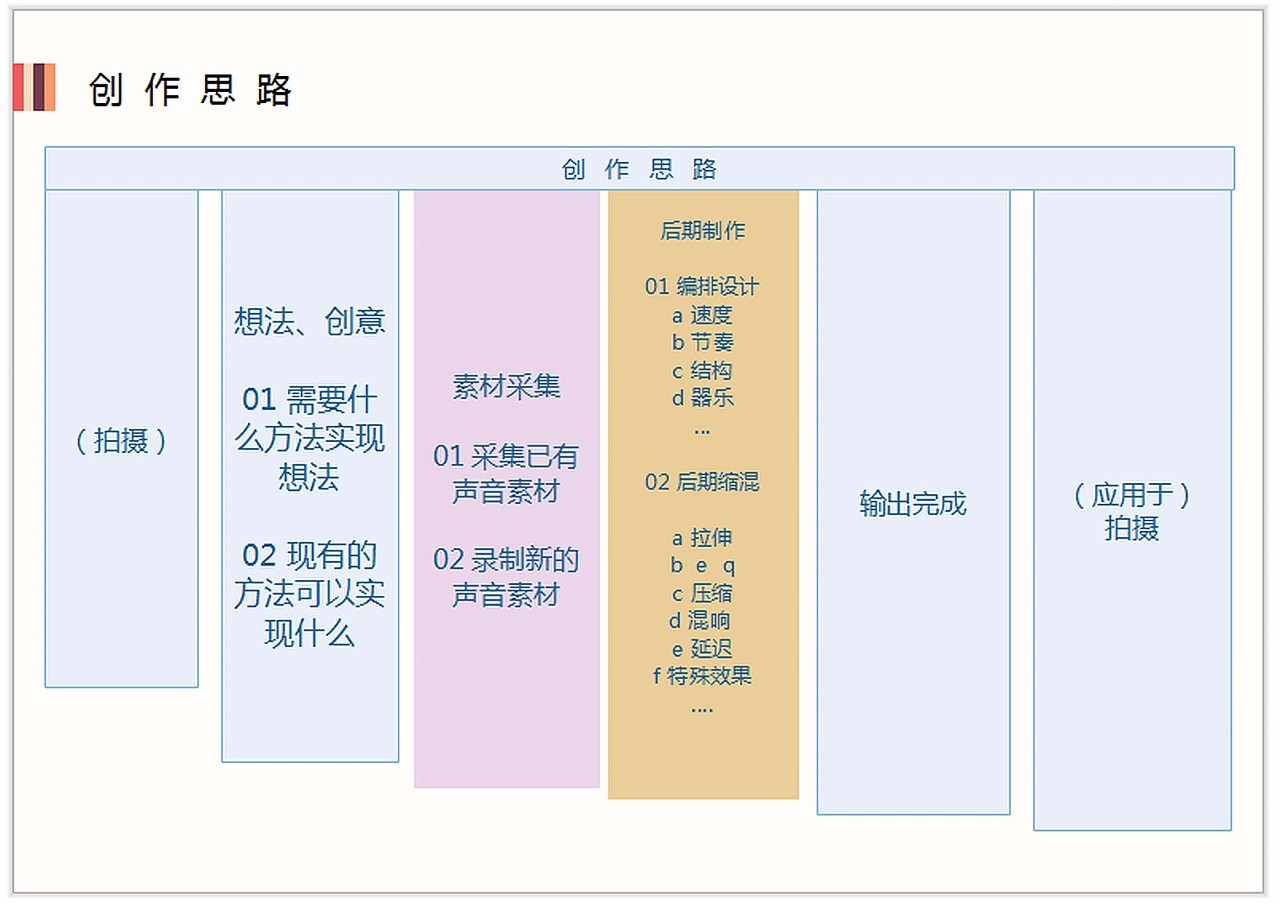Click 02 录制新的声音素材 text

(x=506, y=577)
